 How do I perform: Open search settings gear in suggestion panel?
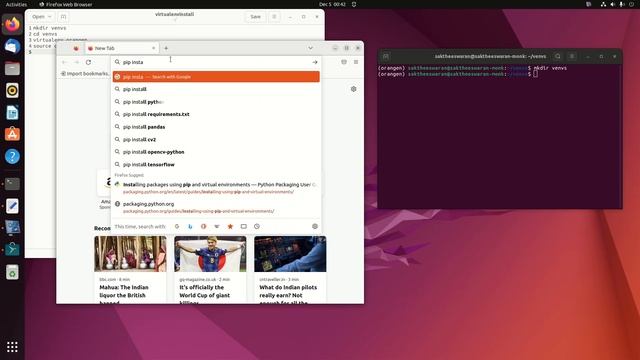315,227
